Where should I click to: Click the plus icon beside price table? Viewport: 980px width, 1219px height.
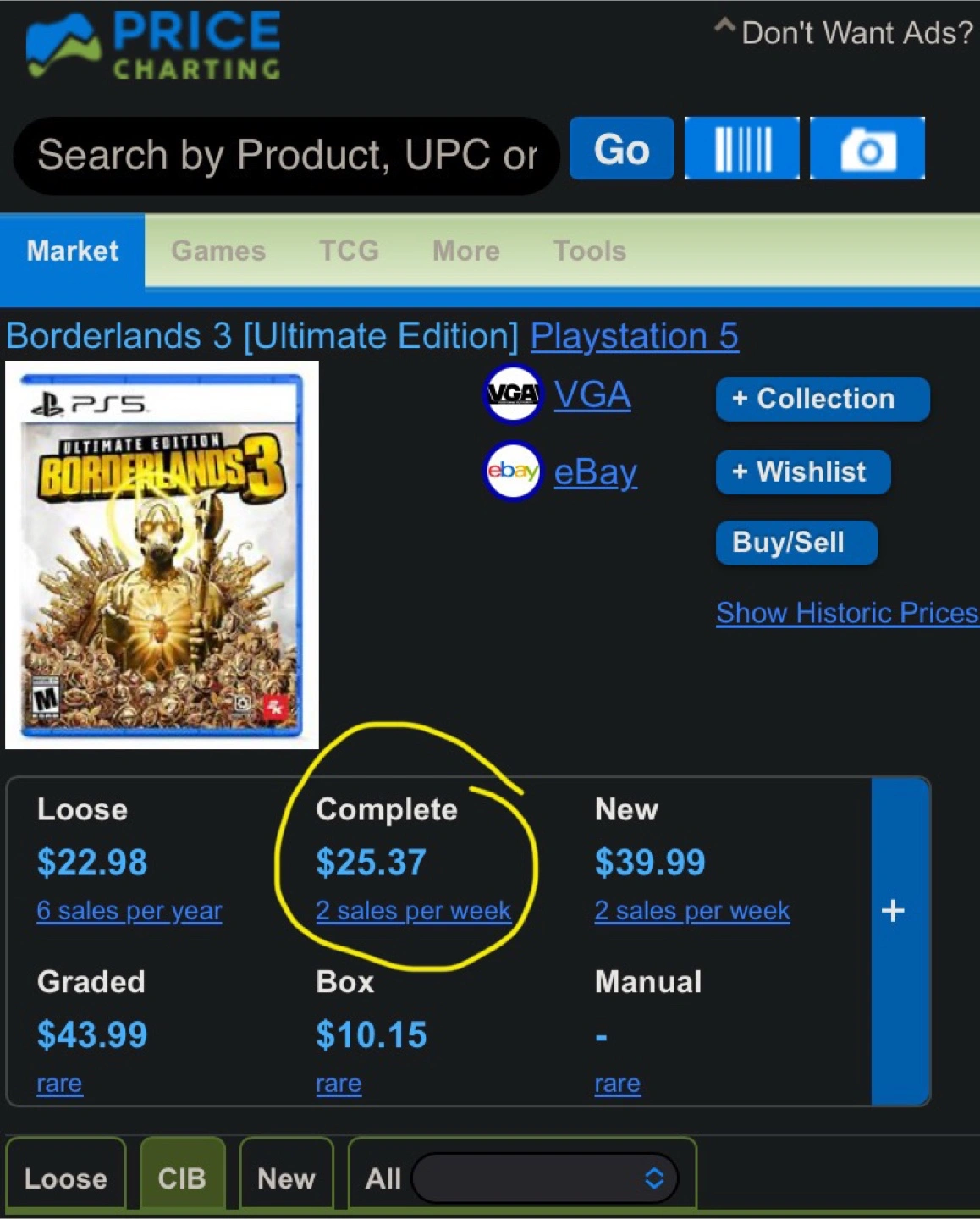(x=893, y=911)
